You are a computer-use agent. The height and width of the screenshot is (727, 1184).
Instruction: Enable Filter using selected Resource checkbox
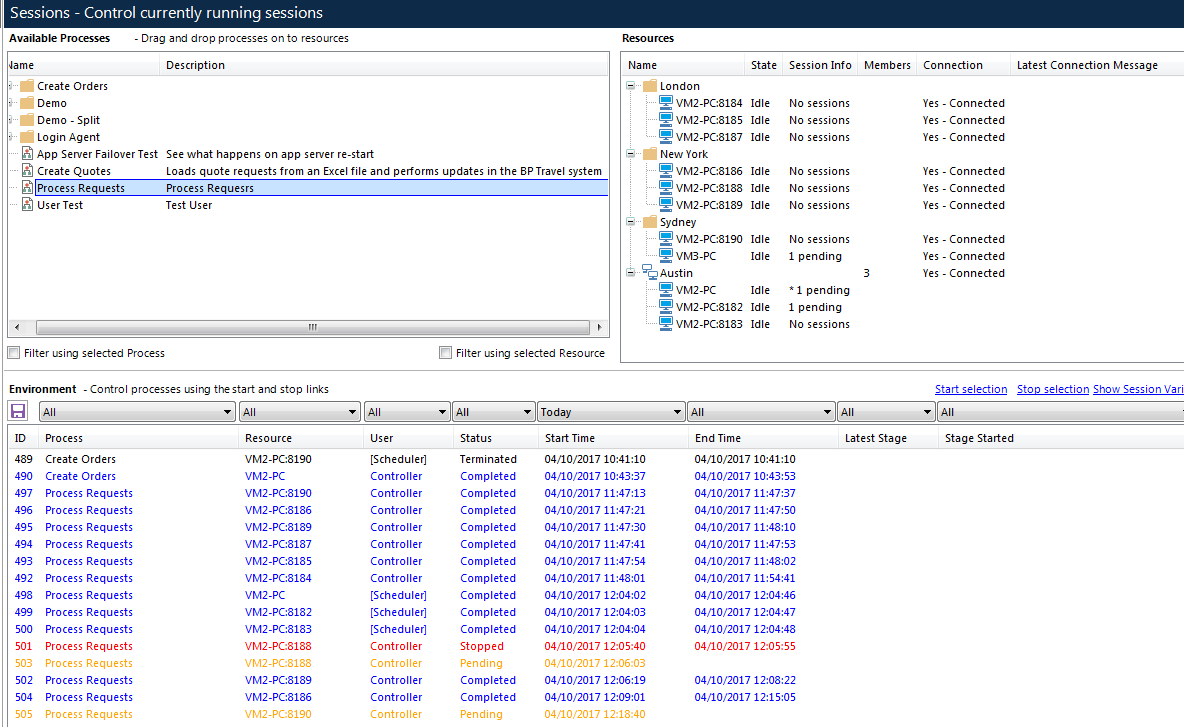(446, 353)
